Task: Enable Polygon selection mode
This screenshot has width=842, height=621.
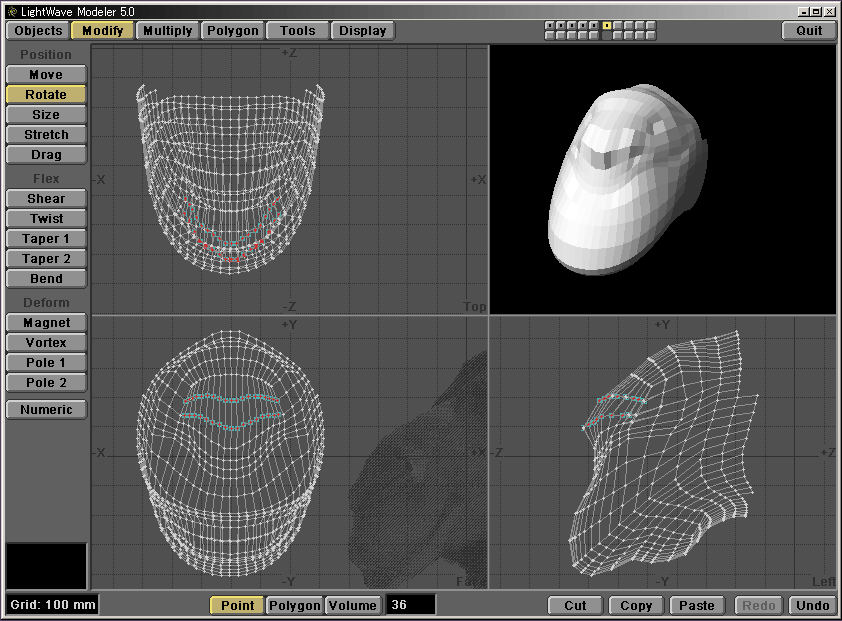Action: click(296, 605)
